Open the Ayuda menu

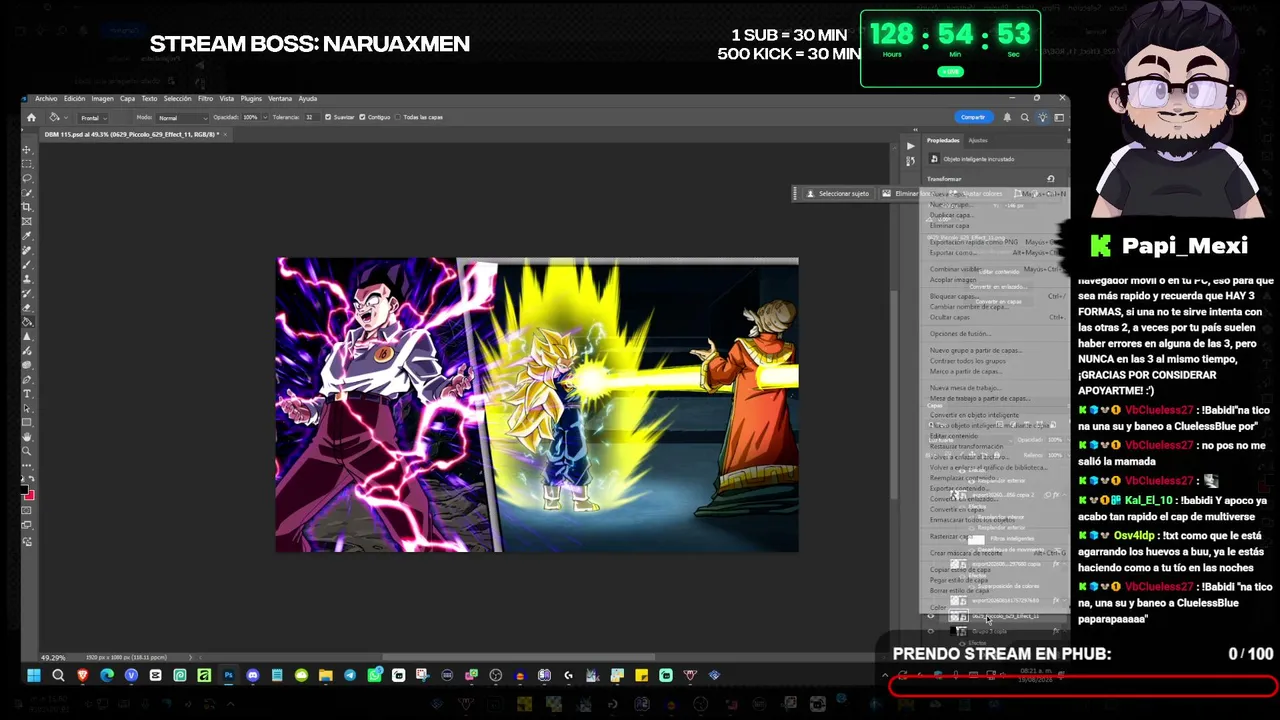click(x=307, y=98)
